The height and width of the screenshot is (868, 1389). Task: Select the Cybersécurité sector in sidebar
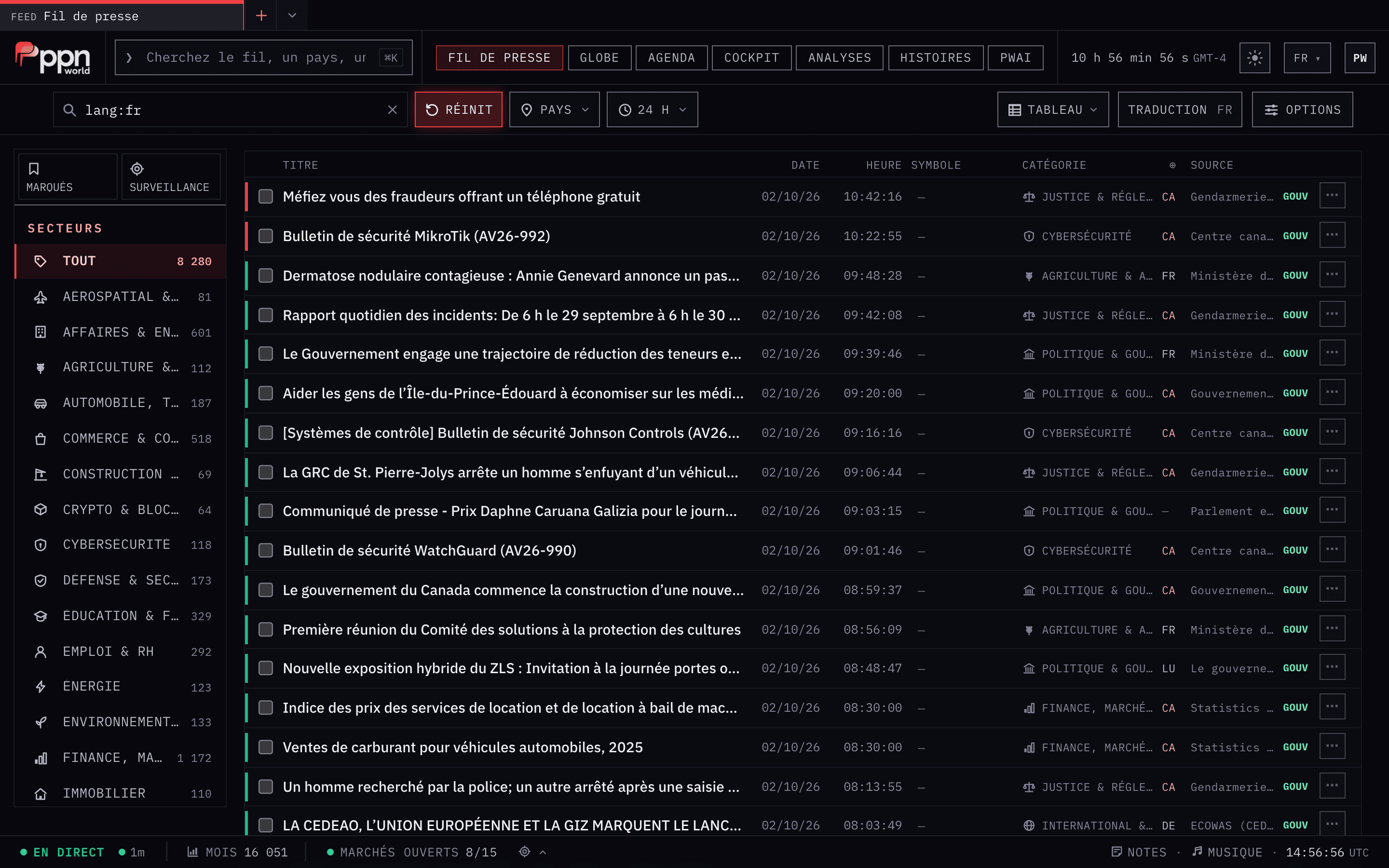pyautogui.click(x=121, y=545)
